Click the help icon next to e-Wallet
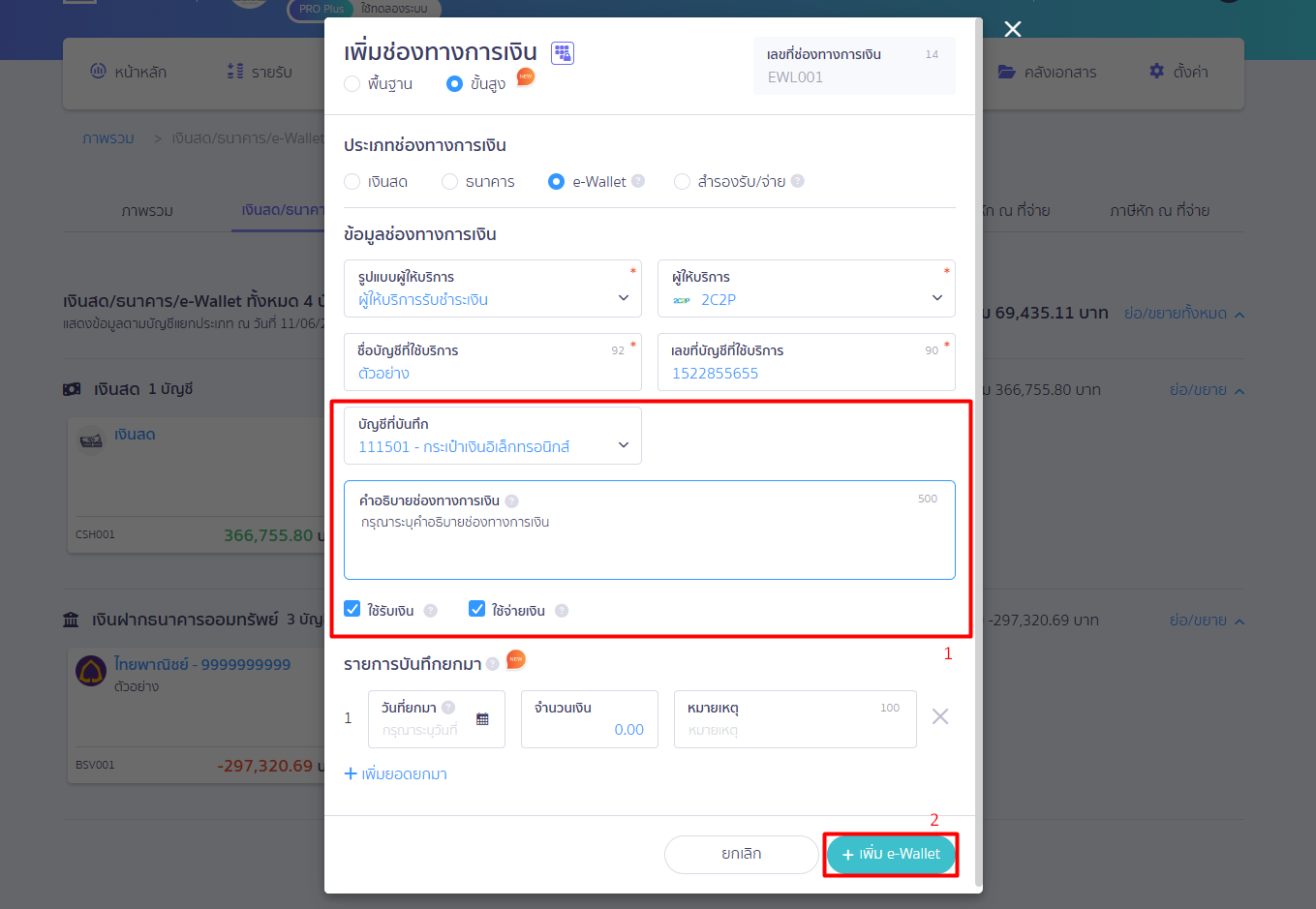Image resolution: width=1316 pixels, height=909 pixels. [x=638, y=181]
